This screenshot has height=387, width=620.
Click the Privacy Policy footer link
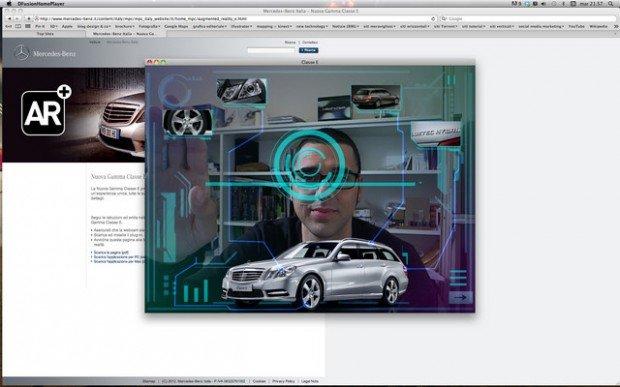click(x=284, y=381)
